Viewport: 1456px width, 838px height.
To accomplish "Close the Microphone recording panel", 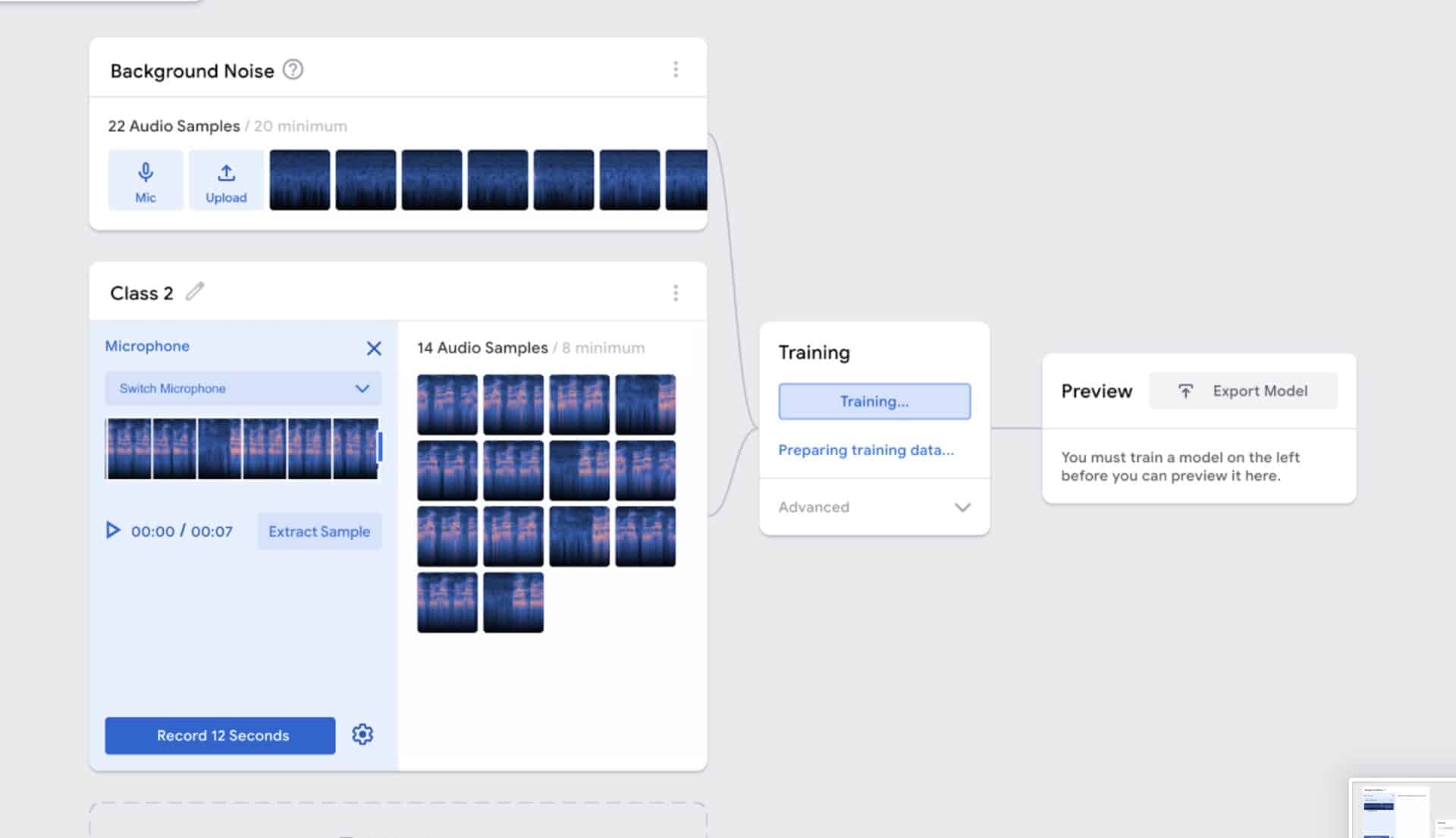I will (373, 348).
